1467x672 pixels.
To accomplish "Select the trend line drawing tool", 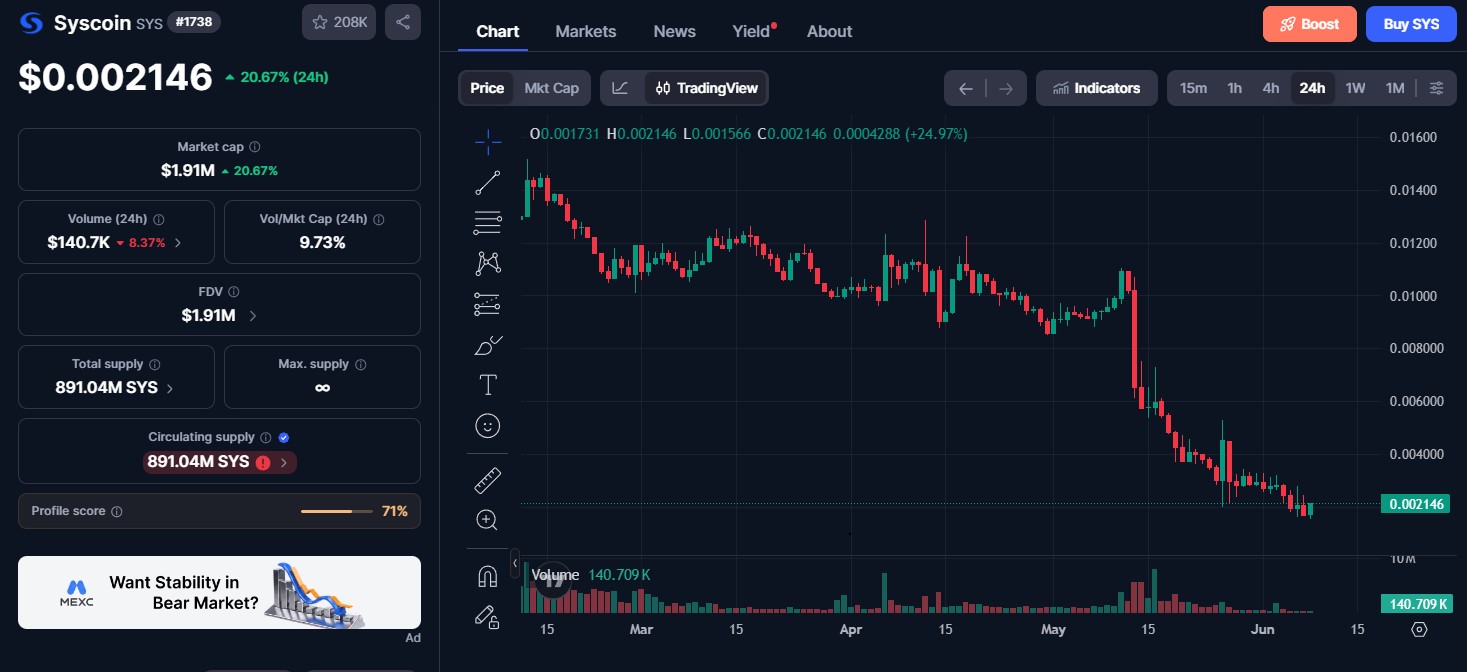I will (x=488, y=183).
